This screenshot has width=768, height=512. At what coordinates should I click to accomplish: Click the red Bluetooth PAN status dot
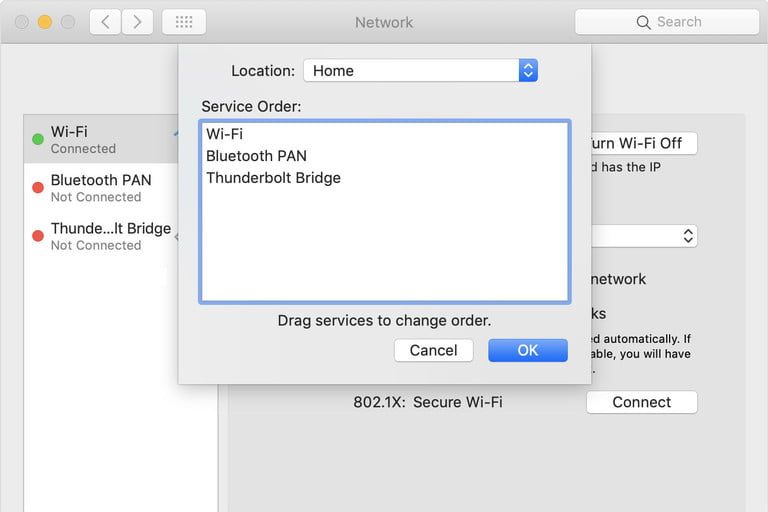click(38, 187)
